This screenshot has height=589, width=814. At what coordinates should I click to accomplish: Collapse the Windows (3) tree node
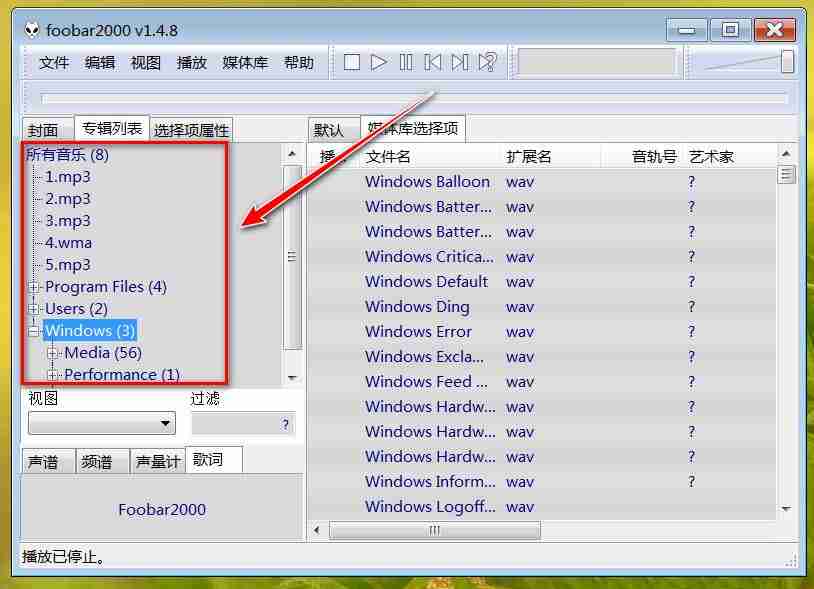tap(34, 331)
